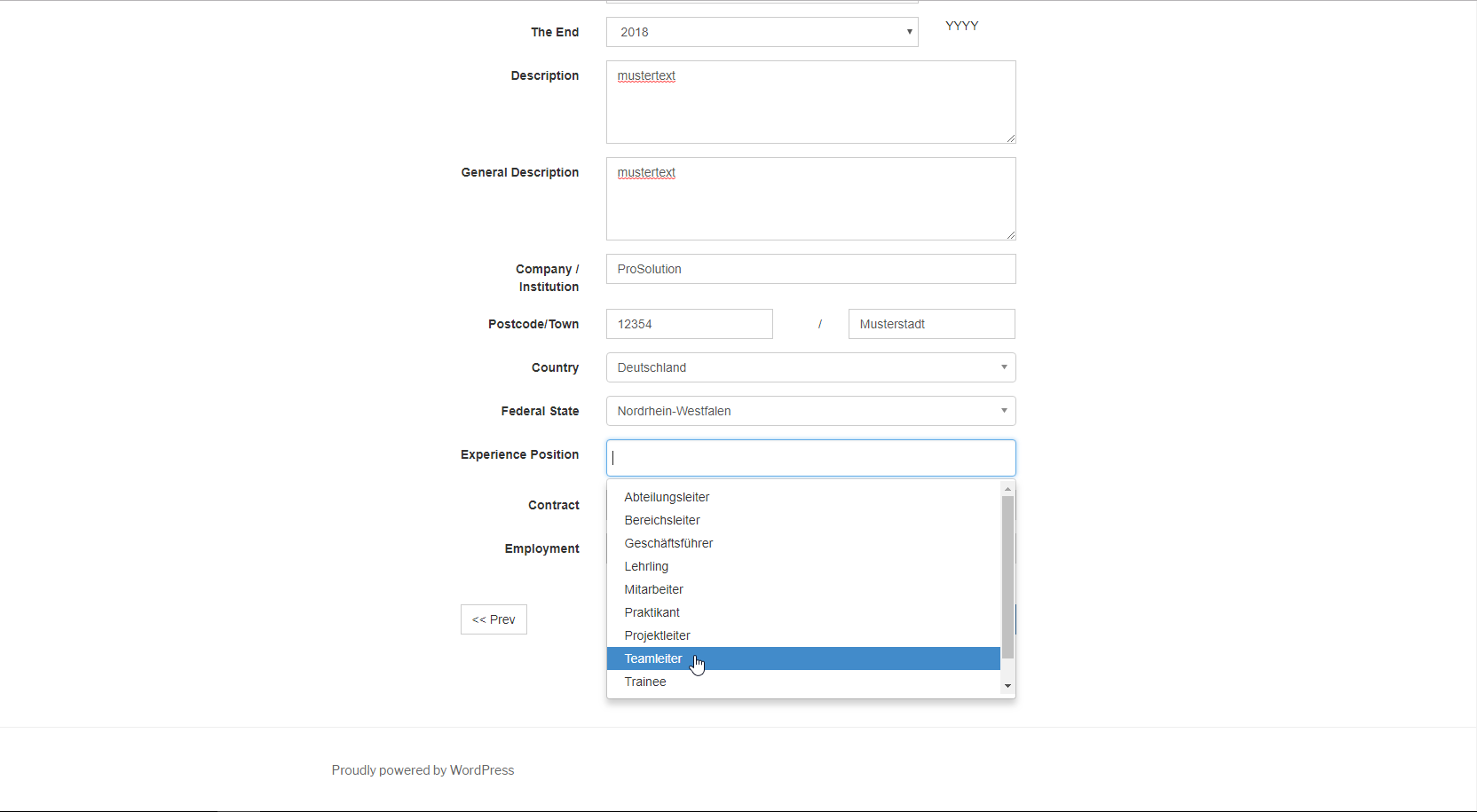
Task: Click the dropdown list scroll-down arrow
Action: [1007, 686]
